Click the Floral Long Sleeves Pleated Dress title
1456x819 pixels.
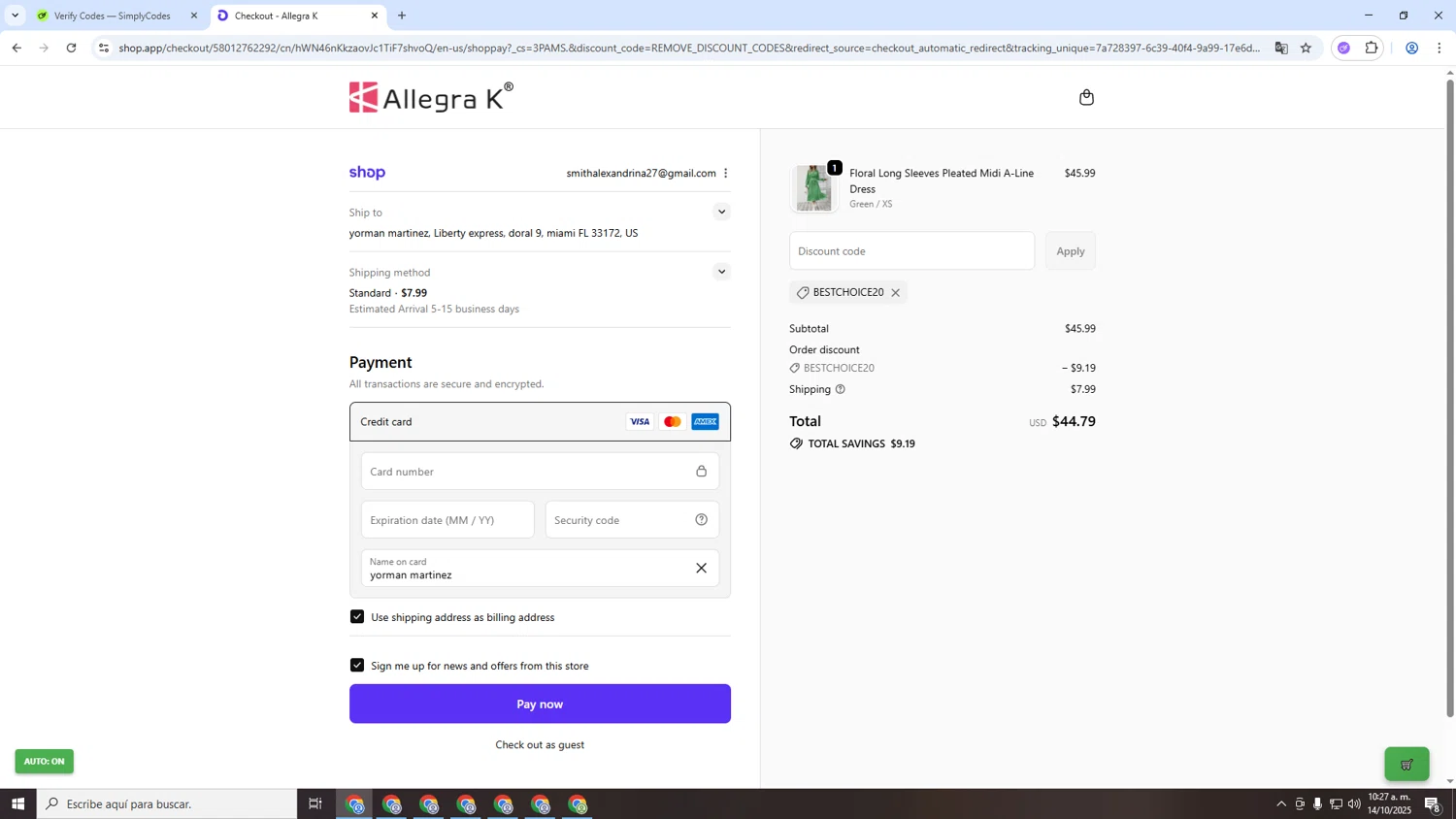[942, 181]
